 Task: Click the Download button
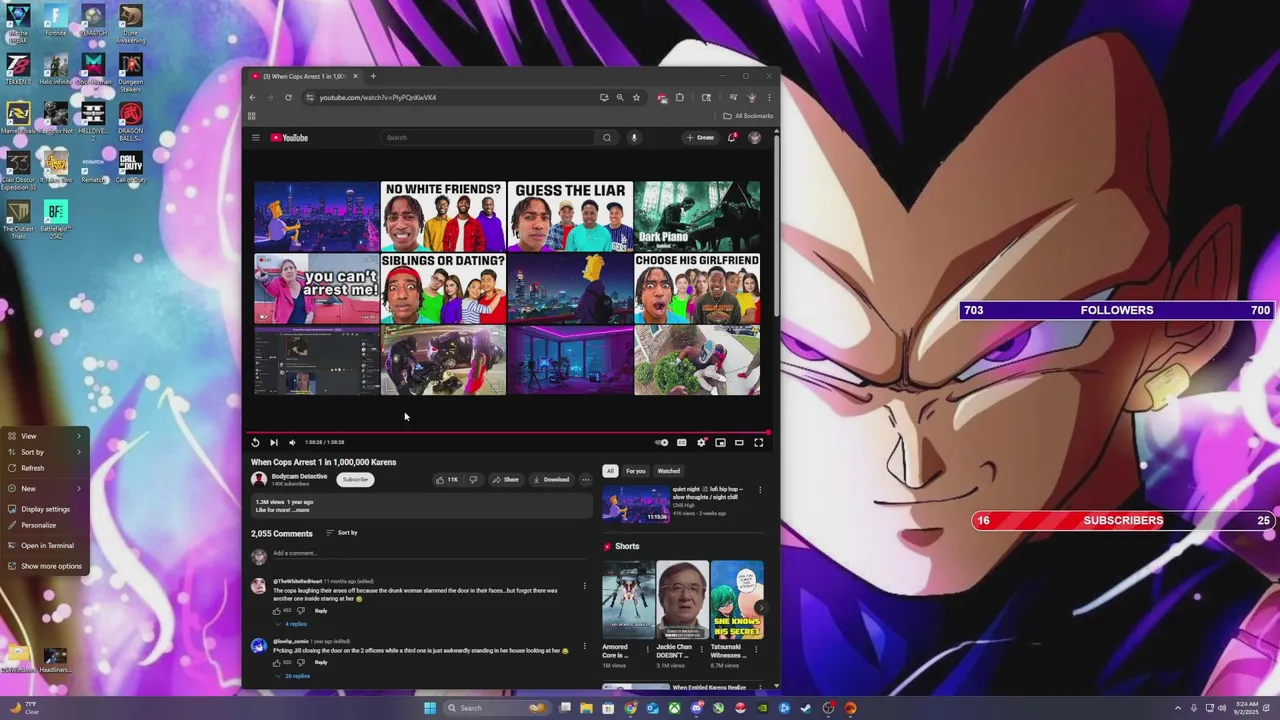(551, 479)
